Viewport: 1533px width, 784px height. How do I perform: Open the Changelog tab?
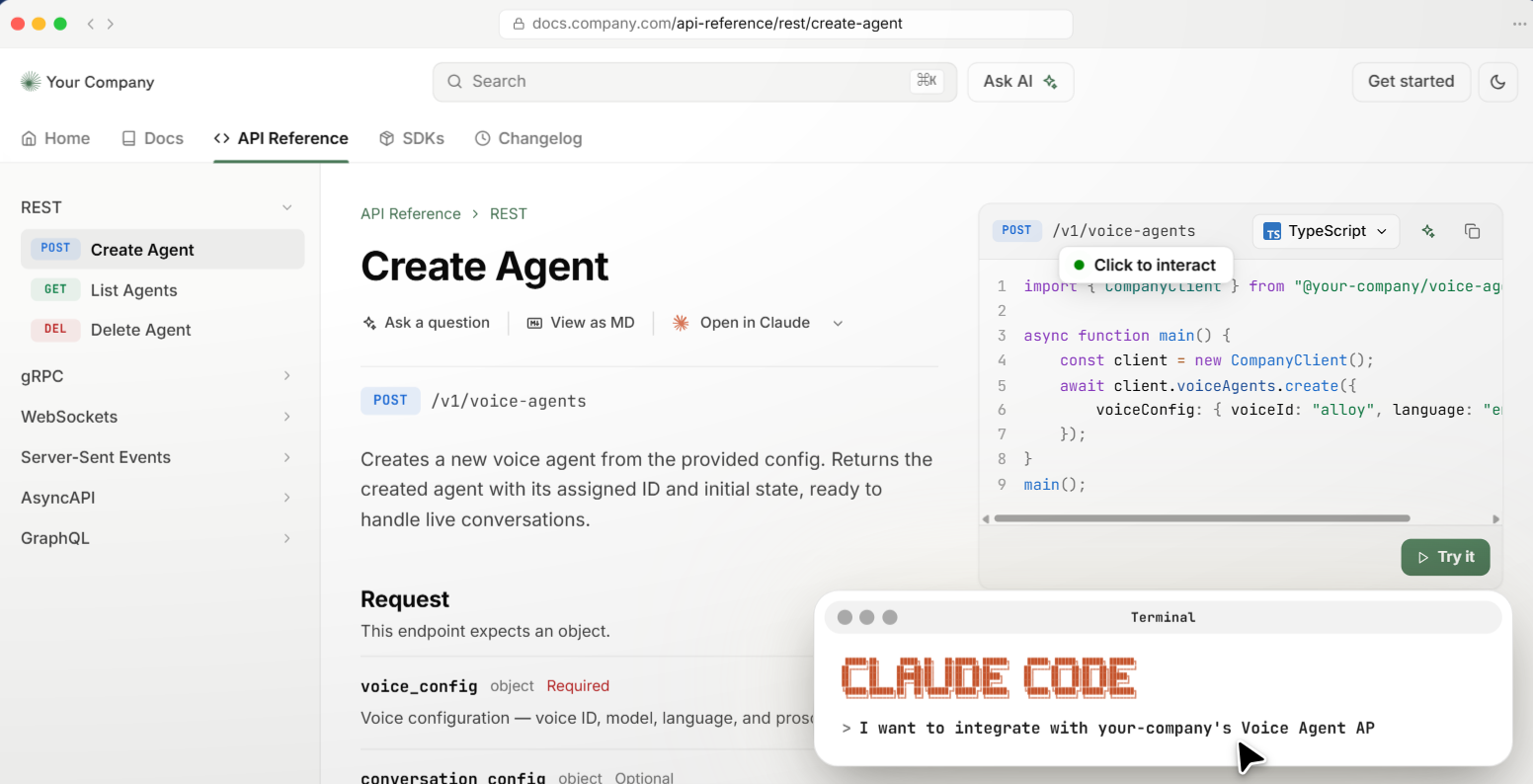click(528, 138)
